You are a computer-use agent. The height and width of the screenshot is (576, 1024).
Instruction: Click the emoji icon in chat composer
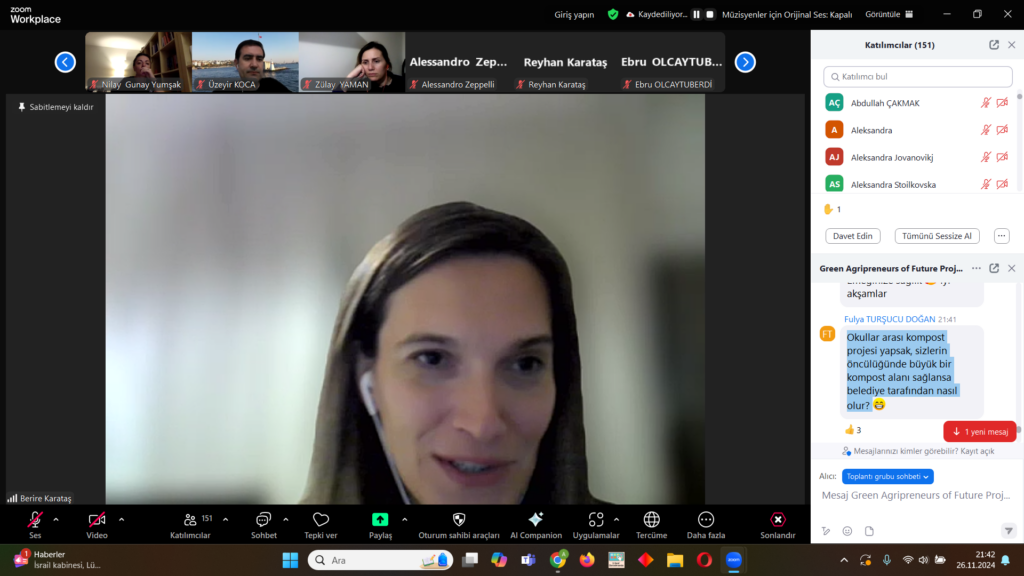coord(847,531)
